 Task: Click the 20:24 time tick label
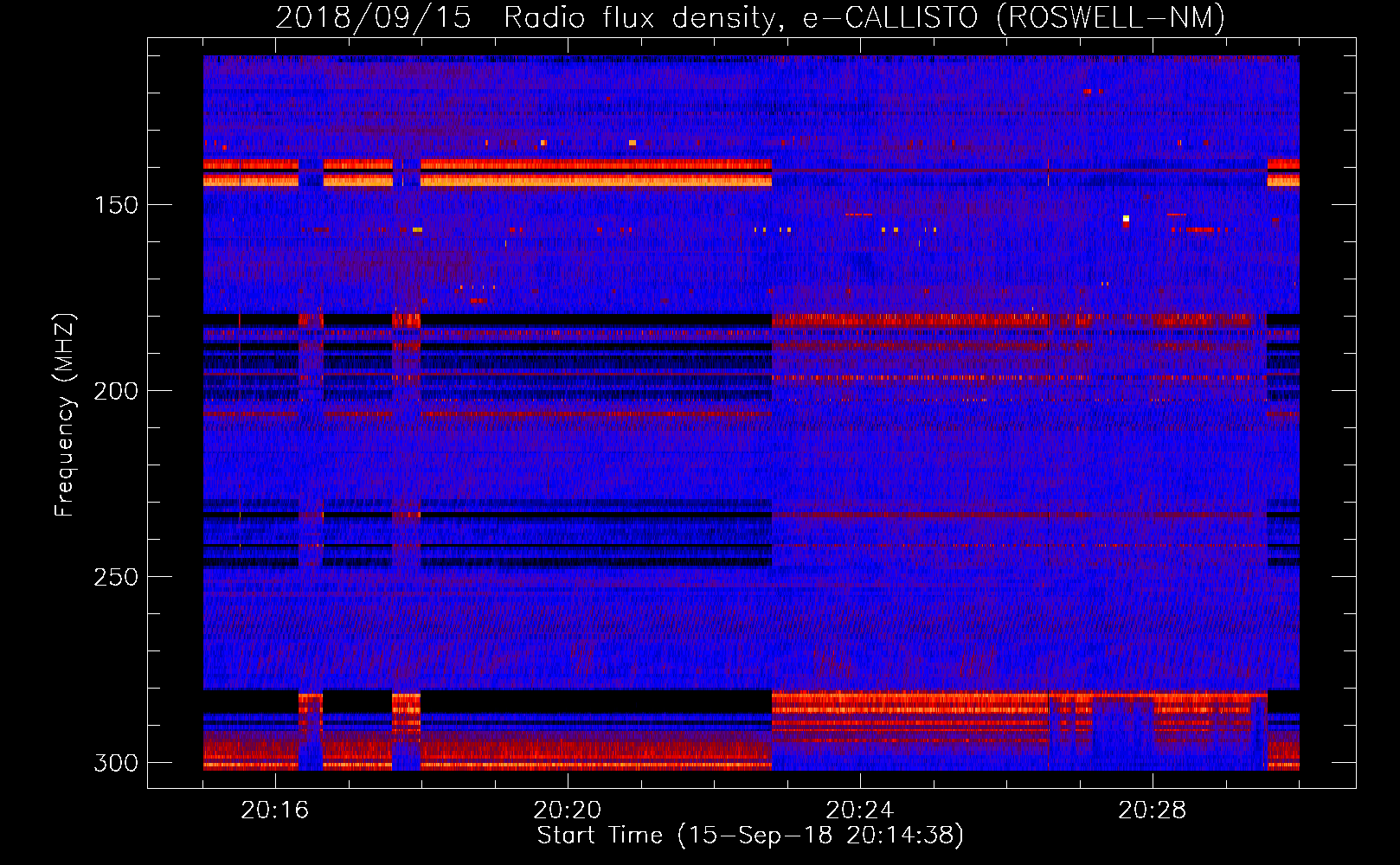pyautogui.click(x=860, y=810)
